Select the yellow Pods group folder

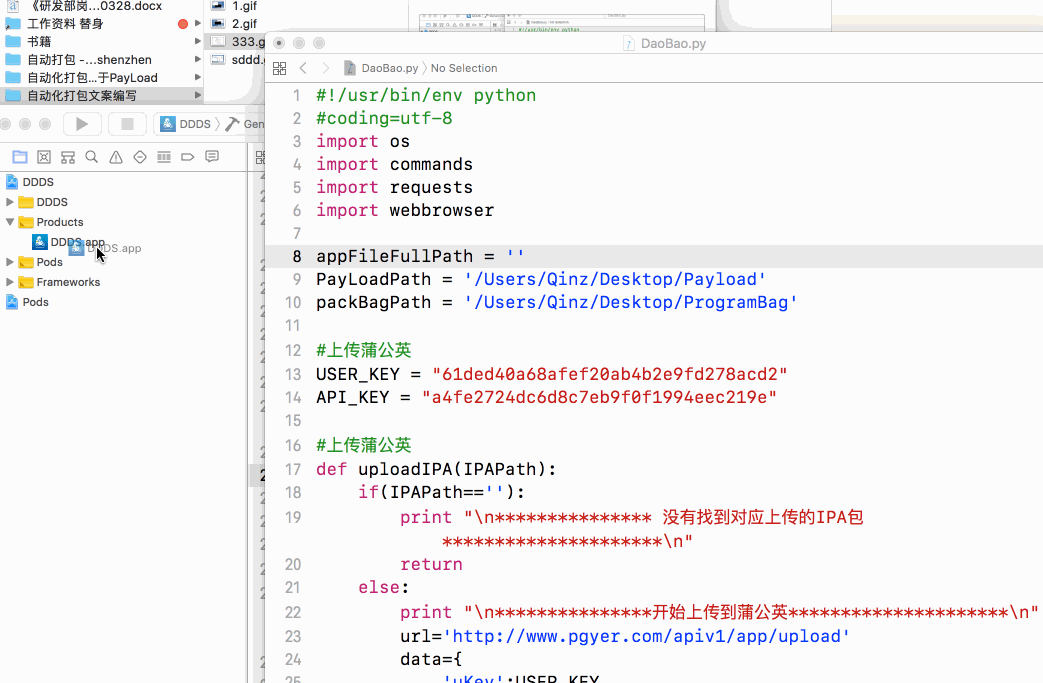tap(41, 261)
